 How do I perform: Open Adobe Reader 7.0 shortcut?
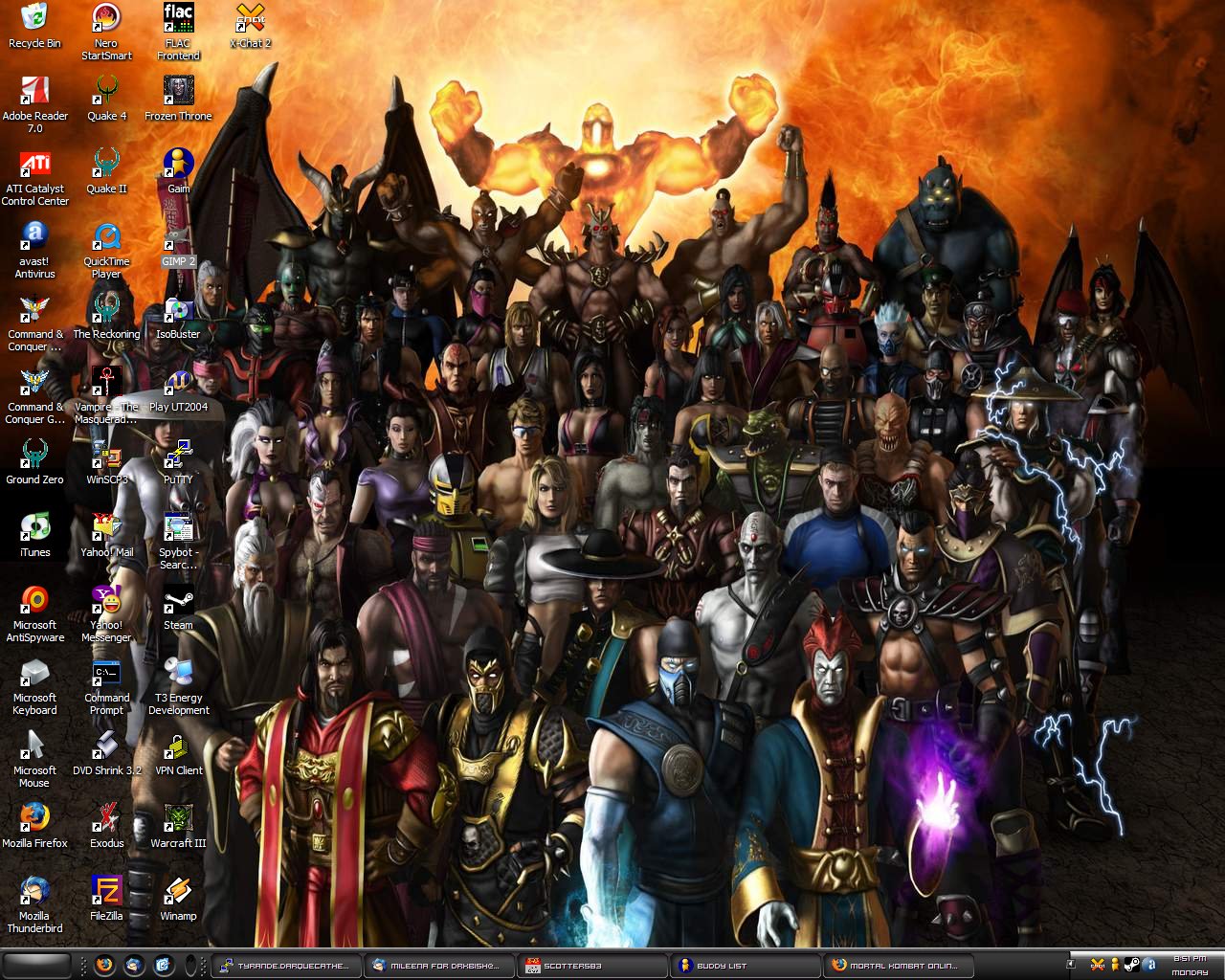(x=34, y=104)
